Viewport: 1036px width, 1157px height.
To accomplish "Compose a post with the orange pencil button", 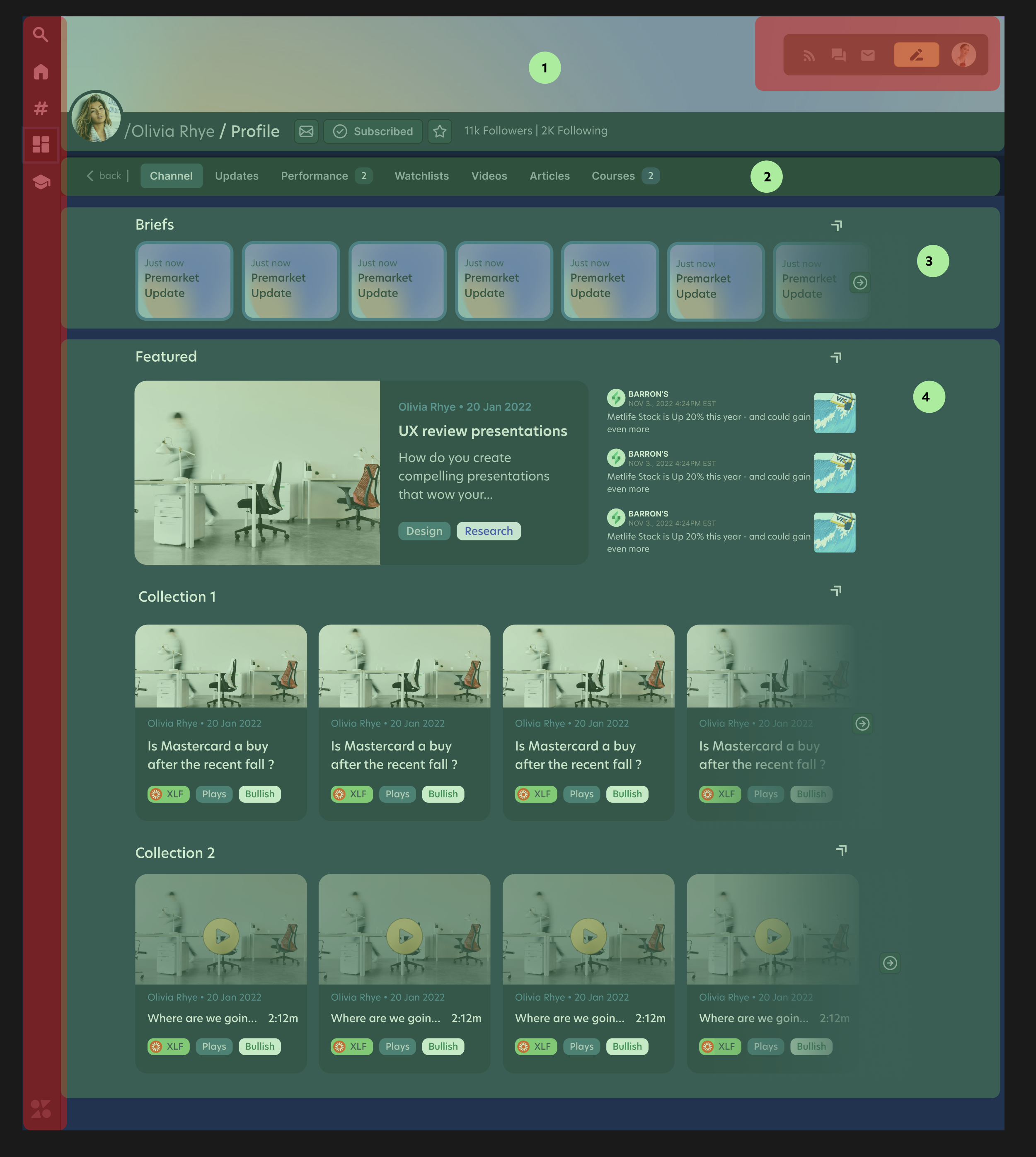I will [917, 55].
